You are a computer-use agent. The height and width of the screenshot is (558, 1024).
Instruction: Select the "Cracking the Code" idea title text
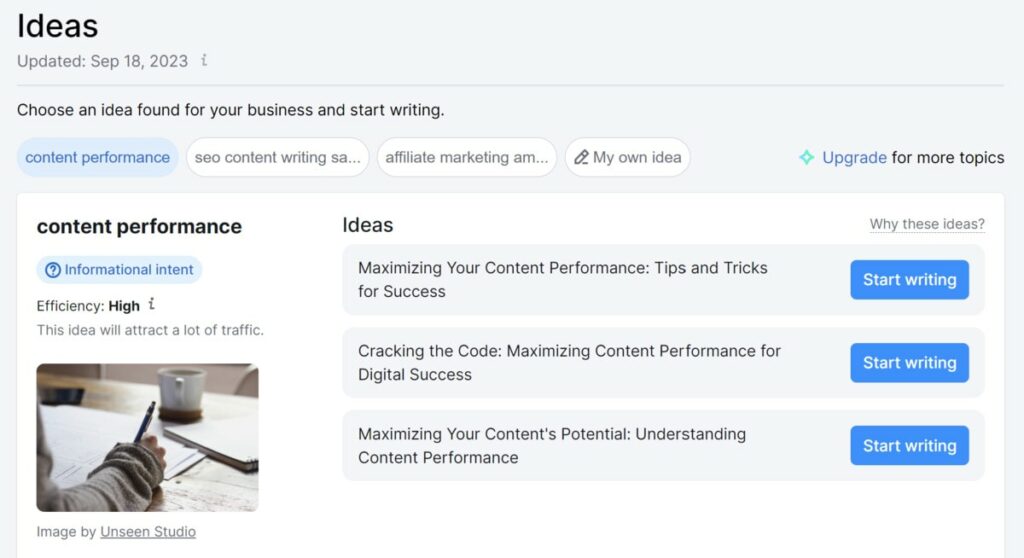(569, 363)
